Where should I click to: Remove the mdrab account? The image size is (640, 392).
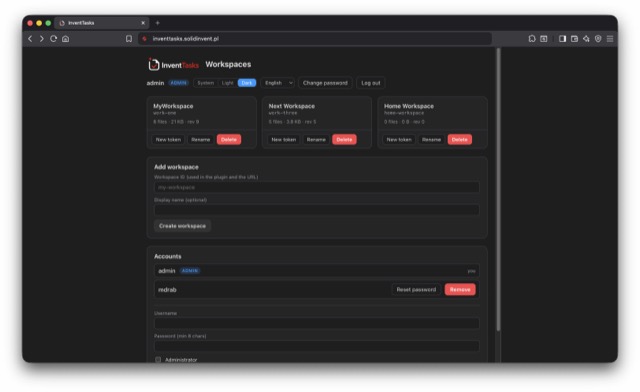(x=460, y=290)
